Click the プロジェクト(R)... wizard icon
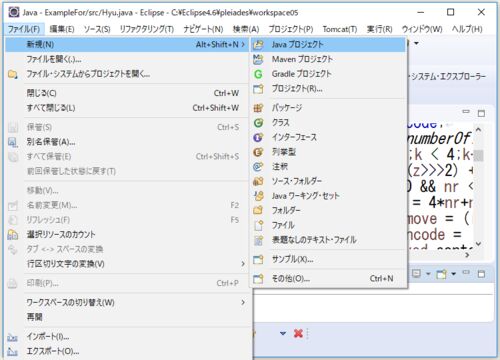Image resolution: width=500 pixels, height=360 pixels. 258,89
